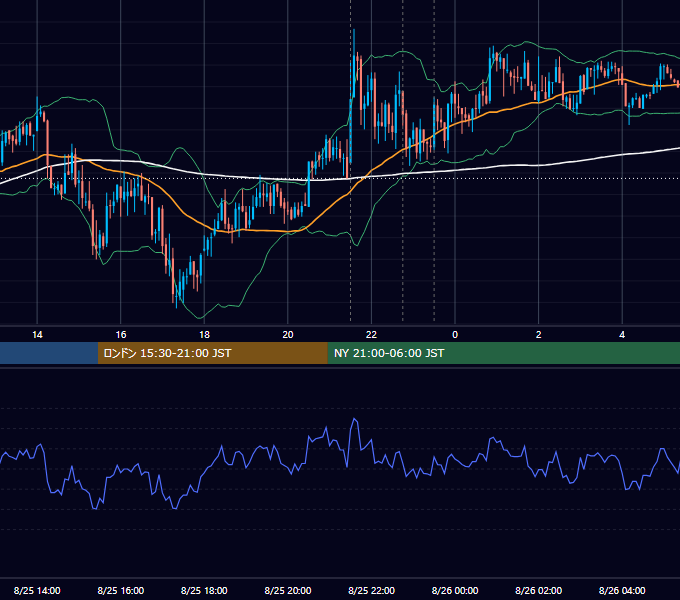
Task: Click the '8/26 02:00' date label
Action: point(539,590)
